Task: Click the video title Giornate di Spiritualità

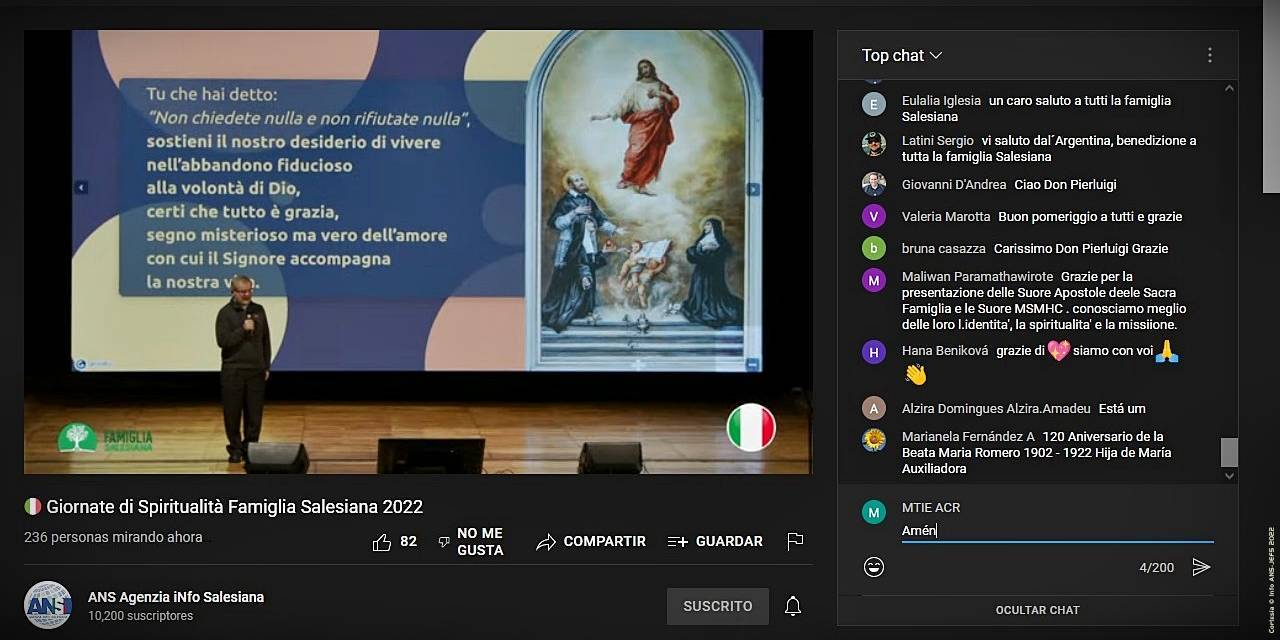Action: (x=235, y=507)
